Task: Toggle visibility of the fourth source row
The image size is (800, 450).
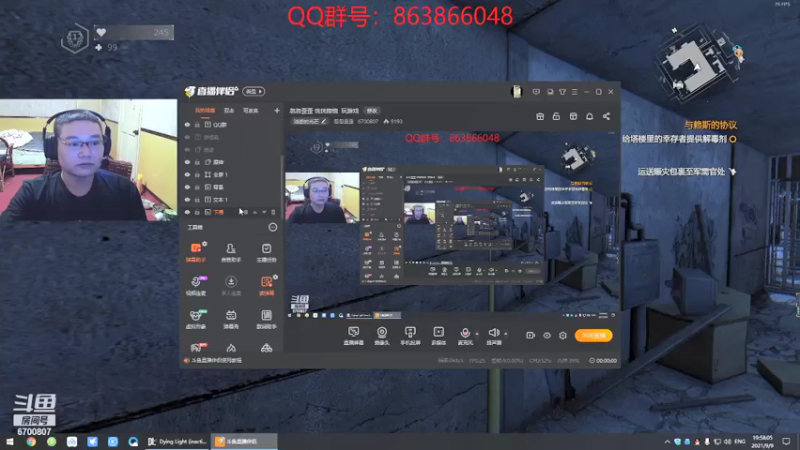Action: coord(187,162)
